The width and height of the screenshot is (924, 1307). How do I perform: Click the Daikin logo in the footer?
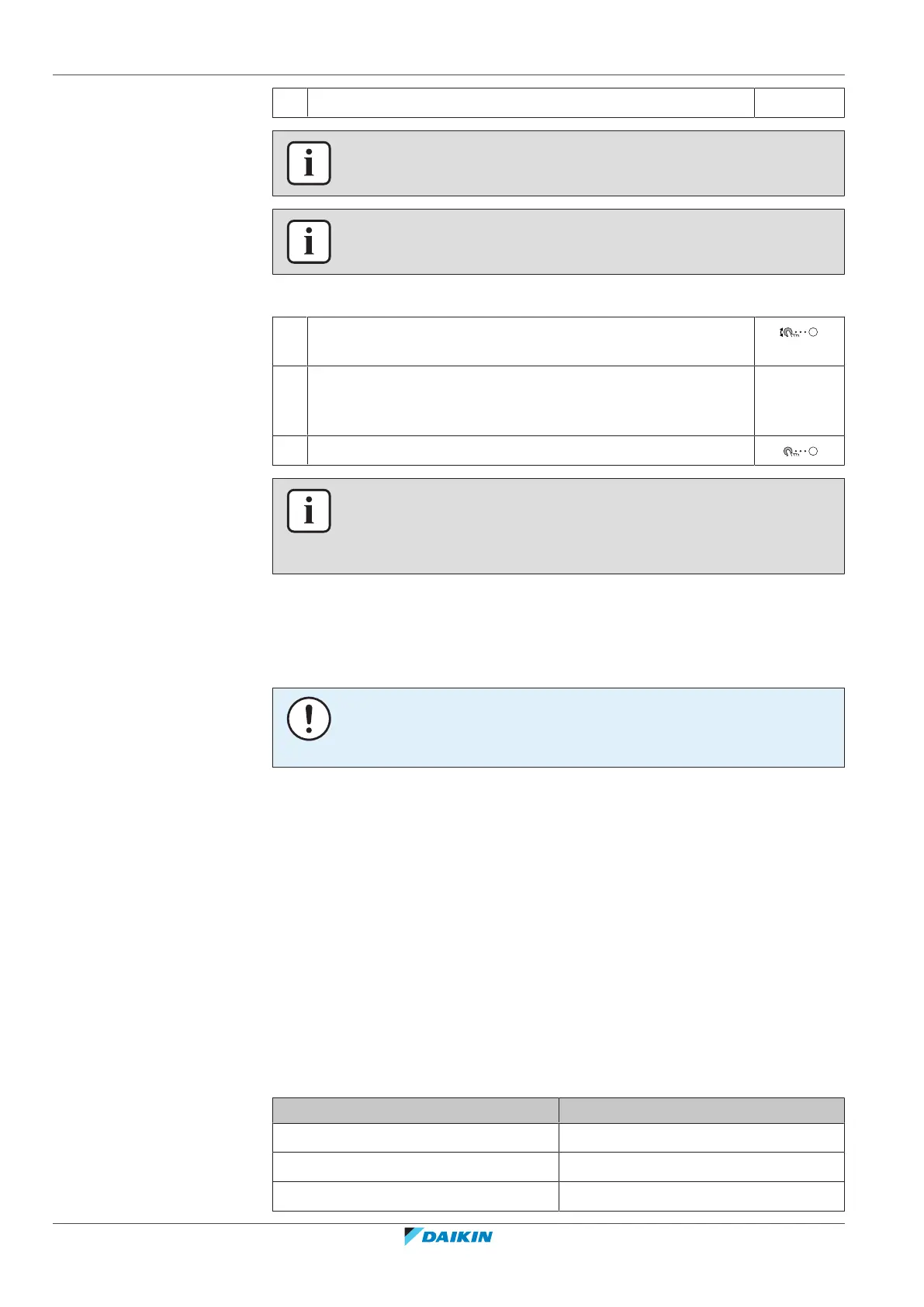click(x=448, y=1236)
